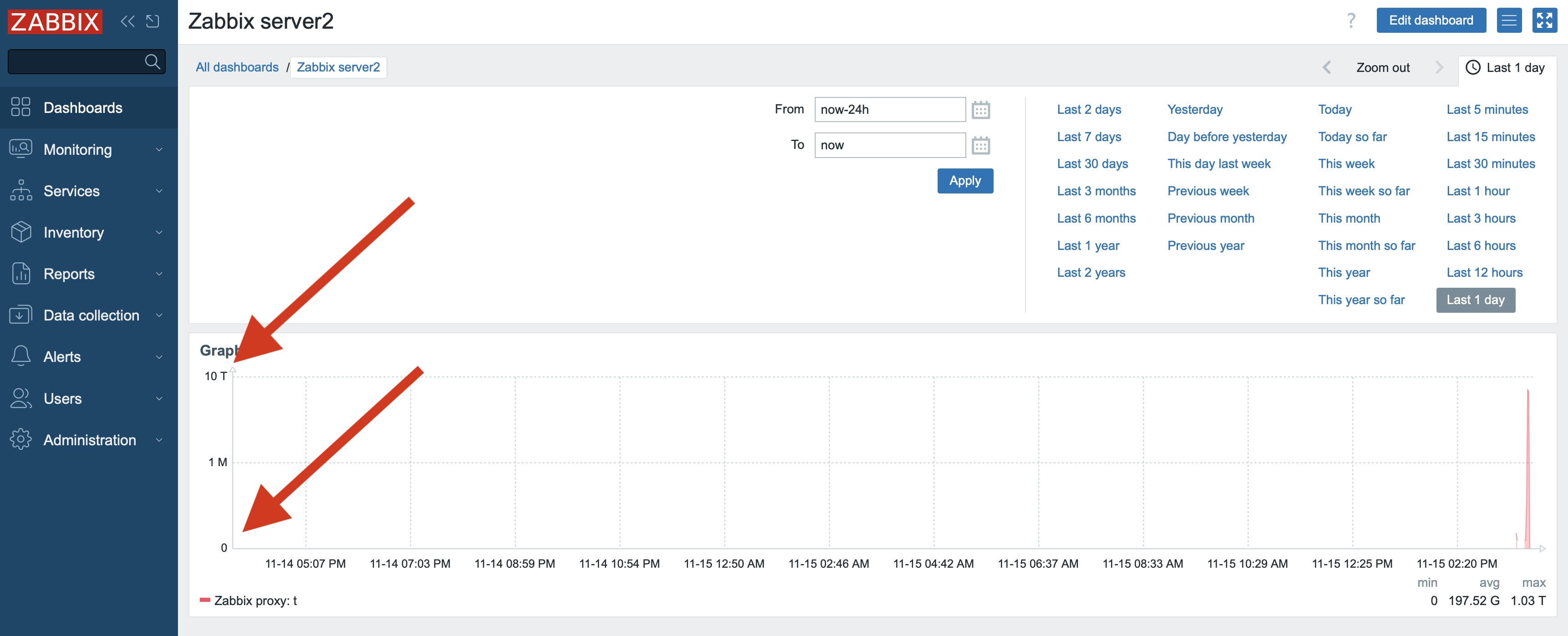The height and width of the screenshot is (636, 1568).
Task: Select the Last 3 months period
Action: pos(1096,191)
